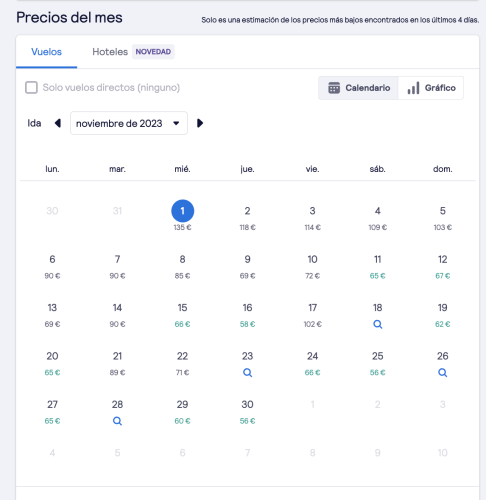Select November 16 priced at 58 €
Viewport: 486px width, 500px height.
(247, 315)
